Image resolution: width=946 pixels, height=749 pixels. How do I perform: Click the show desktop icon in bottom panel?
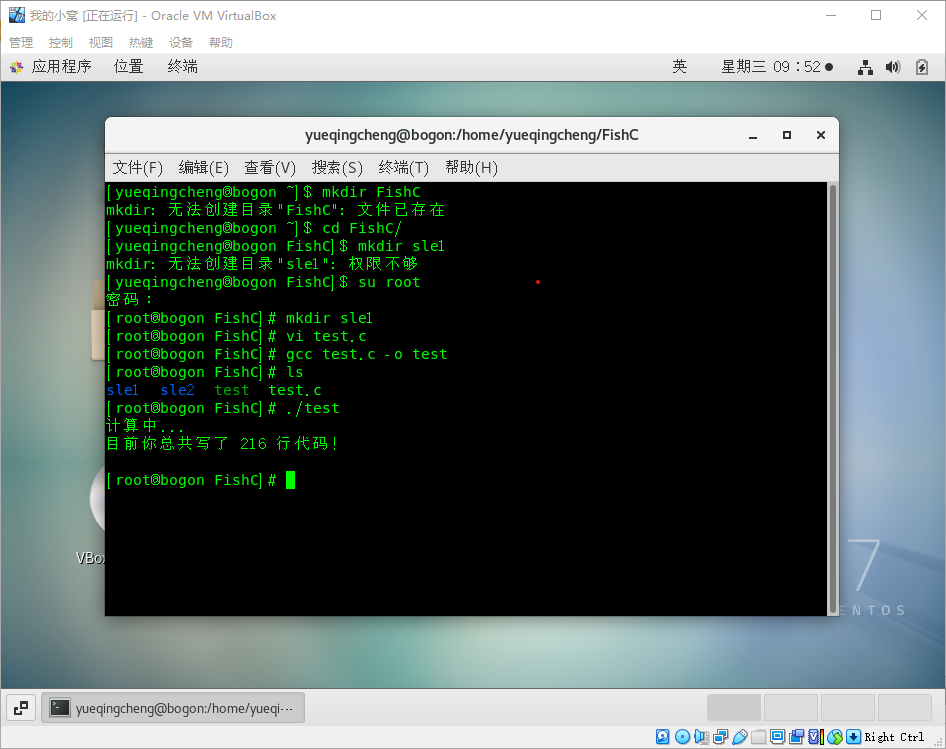click(x=21, y=708)
